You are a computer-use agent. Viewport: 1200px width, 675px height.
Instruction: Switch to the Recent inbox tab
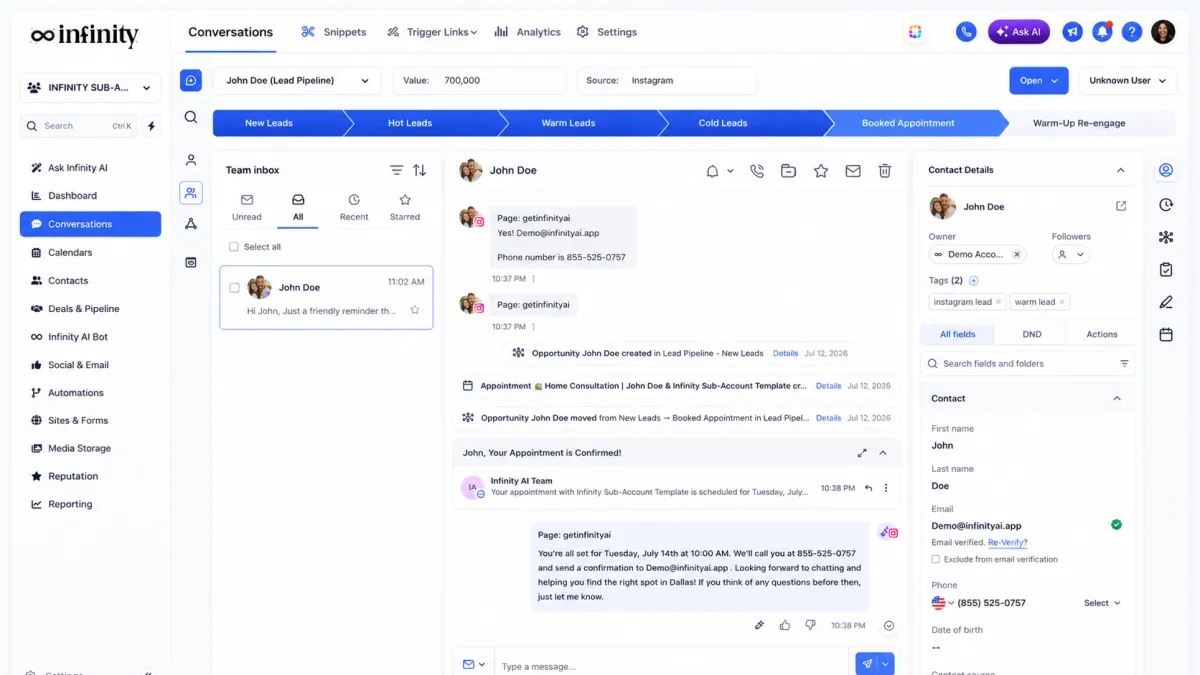click(x=354, y=207)
